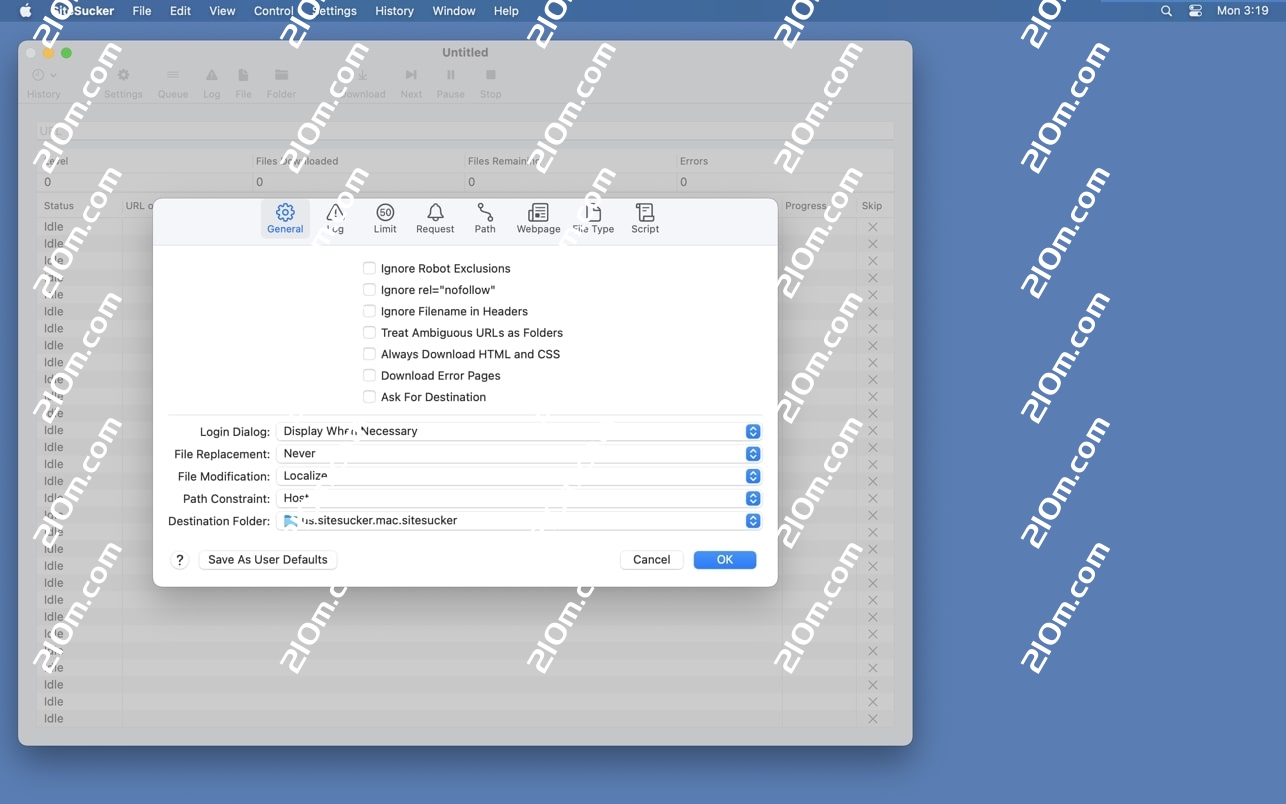The height and width of the screenshot is (804, 1286).
Task: Open the Window menu
Action: pyautogui.click(x=453, y=11)
